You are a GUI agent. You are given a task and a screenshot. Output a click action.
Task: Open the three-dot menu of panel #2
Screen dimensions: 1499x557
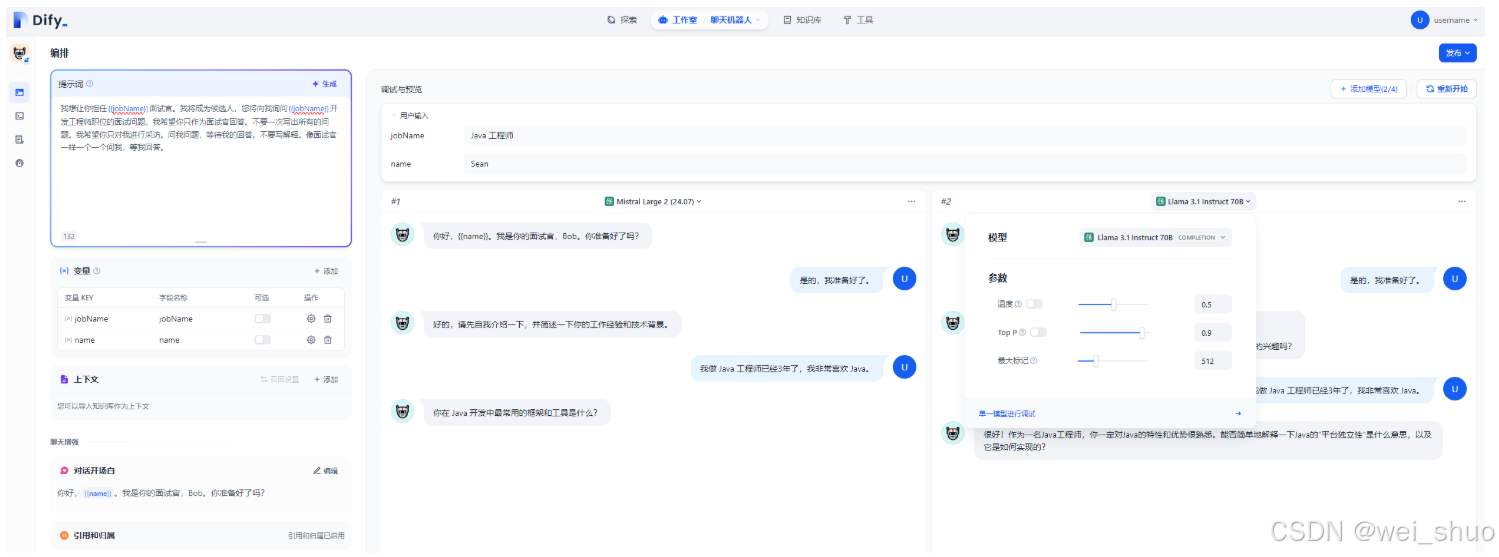[x=1461, y=201]
